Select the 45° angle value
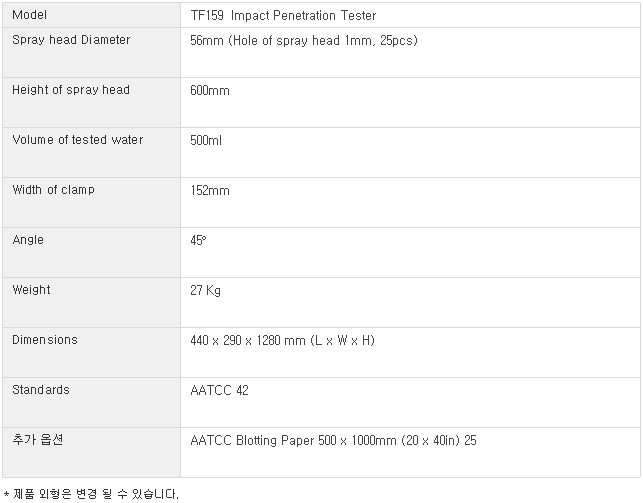The height and width of the screenshot is (503, 643). tap(198, 240)
